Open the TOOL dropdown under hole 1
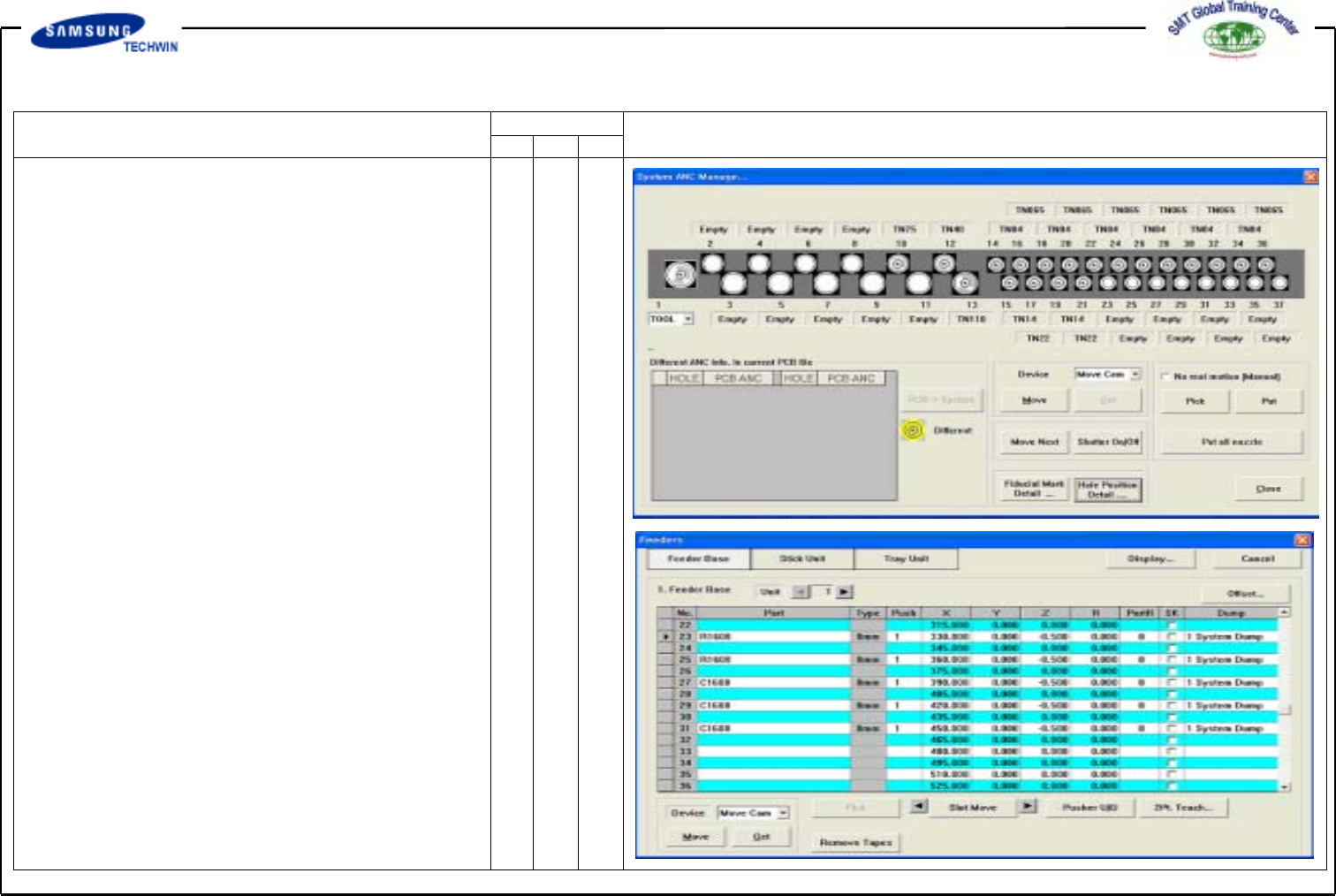The width and height of the screenshot is (1336, 896). (x=687, y=319)
